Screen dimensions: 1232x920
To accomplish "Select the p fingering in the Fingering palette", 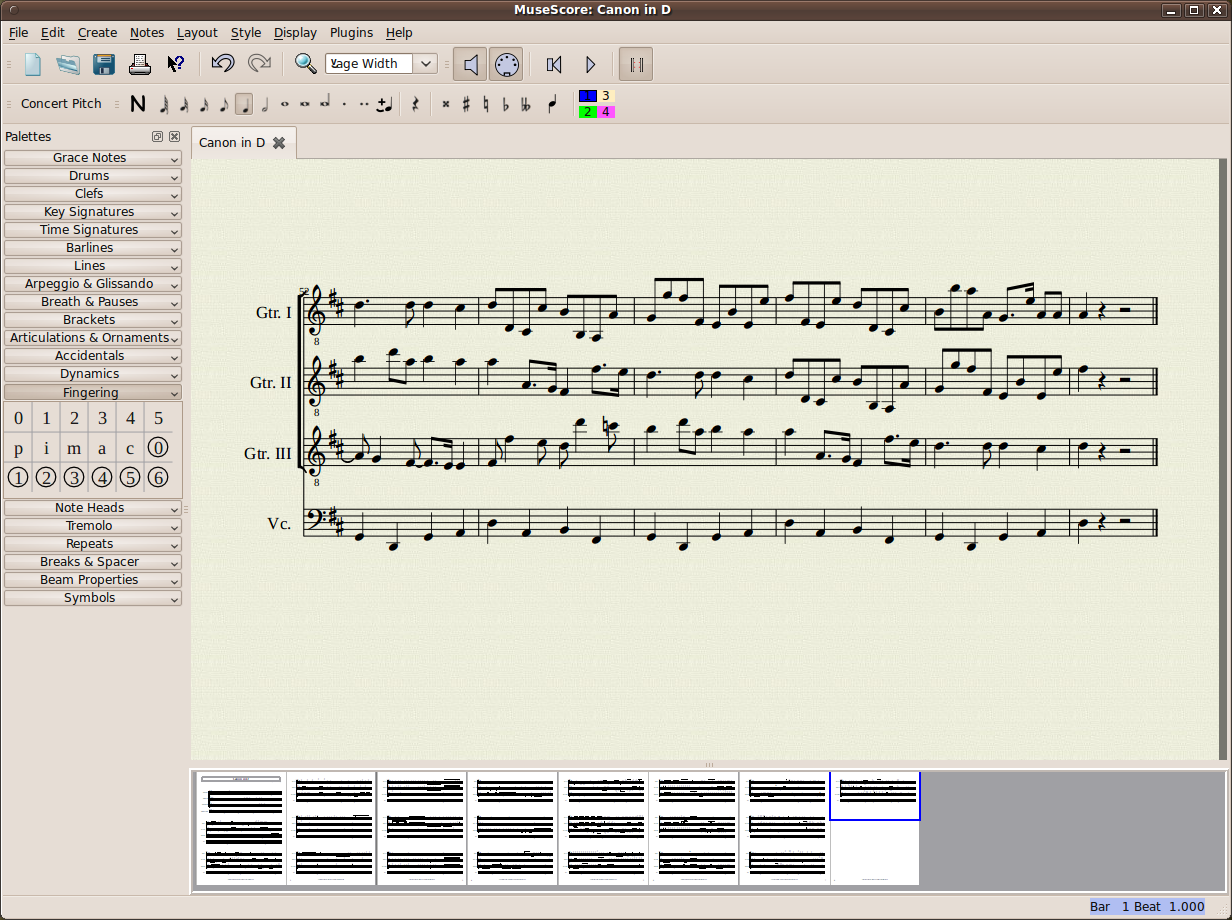I will [x=18, y=448].
